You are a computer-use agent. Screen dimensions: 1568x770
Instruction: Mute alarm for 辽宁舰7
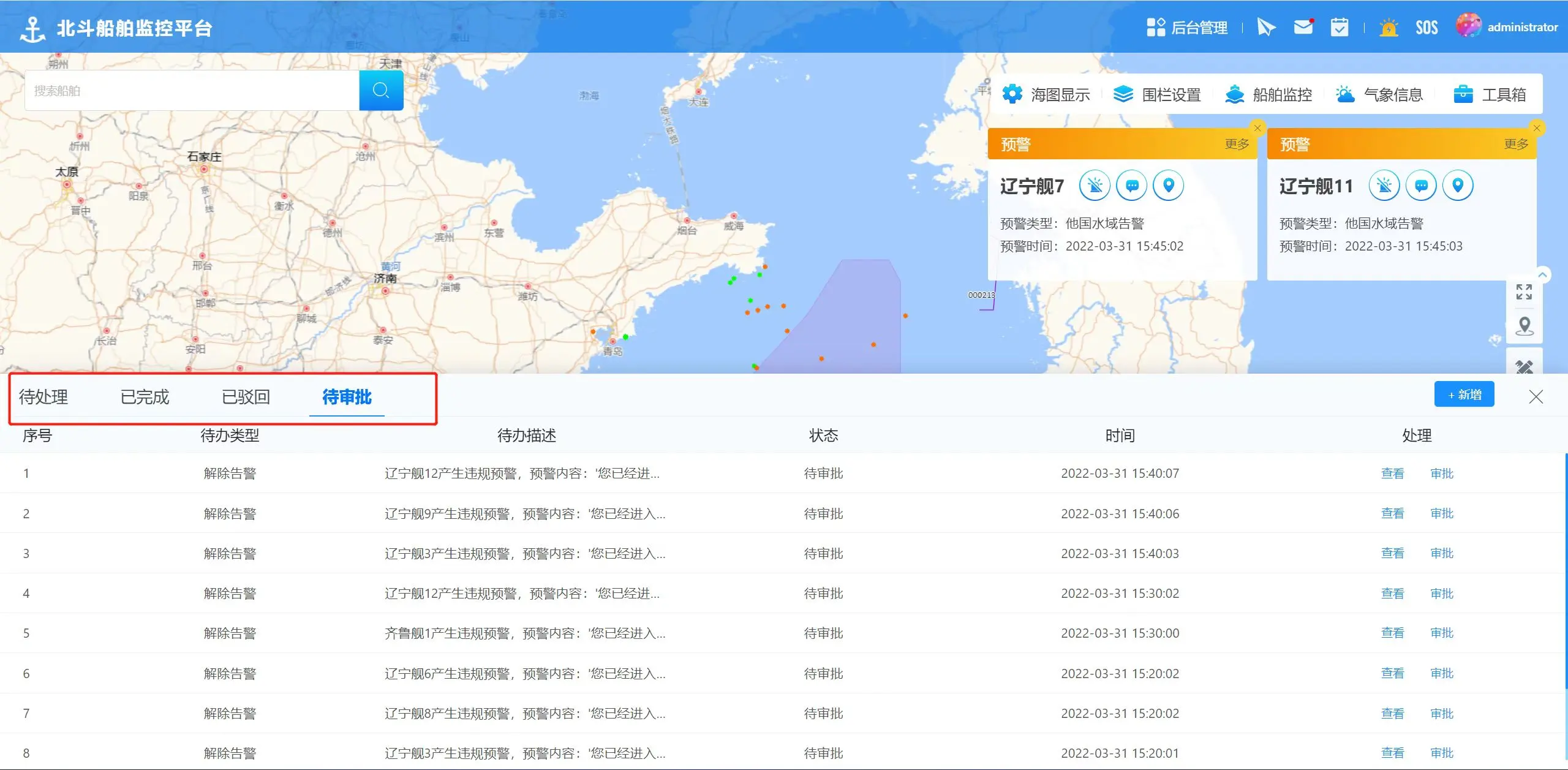(1095, 186)
